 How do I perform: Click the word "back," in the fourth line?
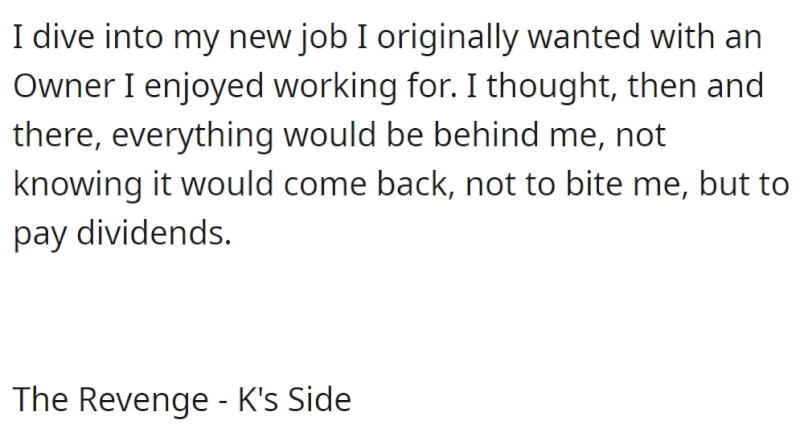pos(416,184)
